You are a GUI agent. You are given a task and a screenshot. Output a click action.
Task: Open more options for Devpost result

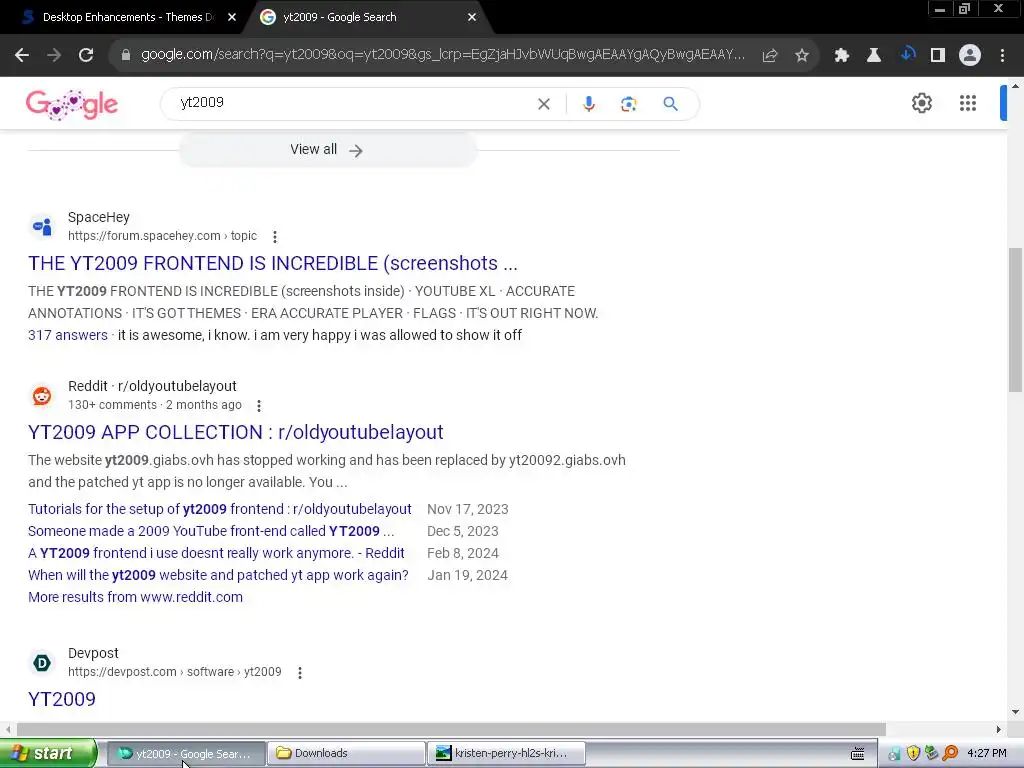click(300, 673)
